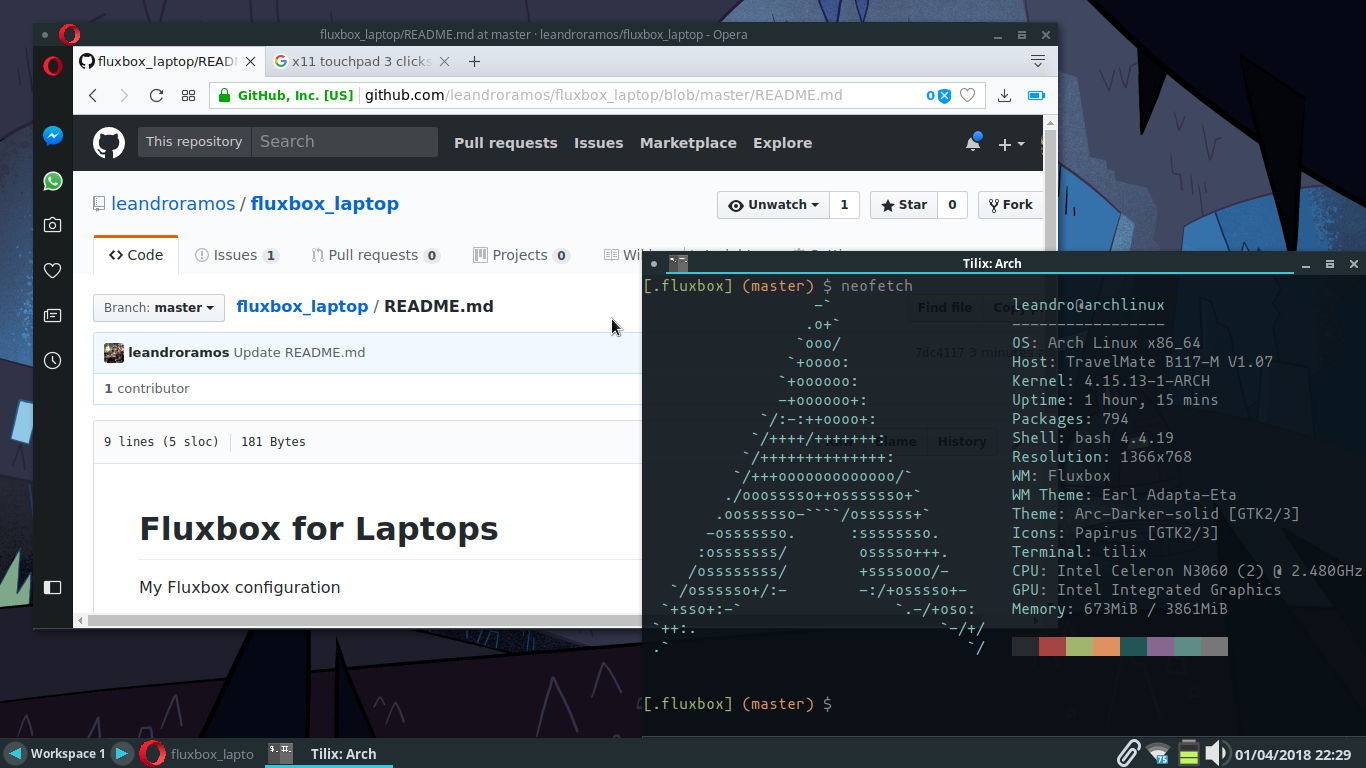This screenshot has height=768, width=1366.
Task: Expand the plus create-new dropdown
Action: [1011, 144]
